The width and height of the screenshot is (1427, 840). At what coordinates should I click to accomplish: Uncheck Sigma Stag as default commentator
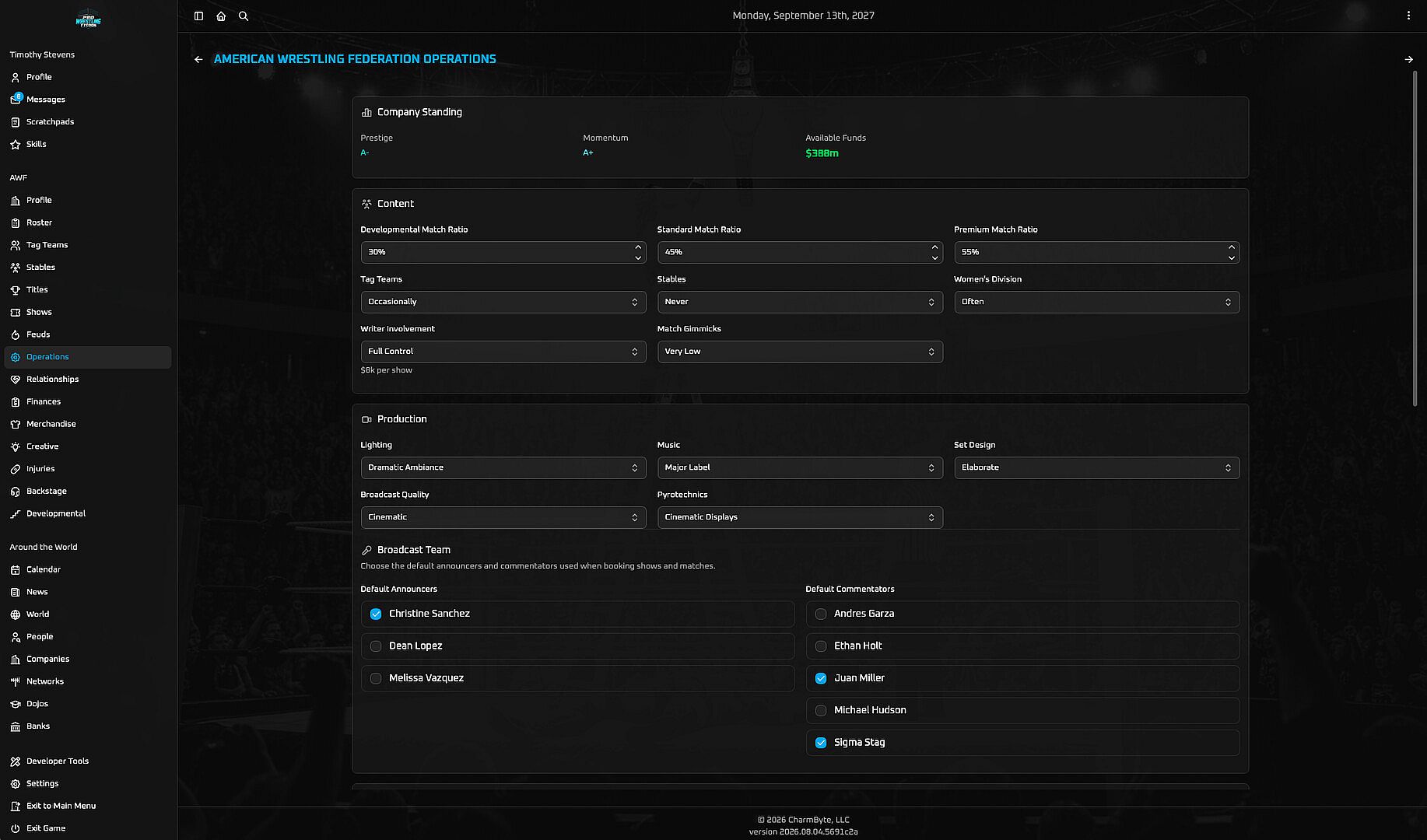click(x=821, y=743)
